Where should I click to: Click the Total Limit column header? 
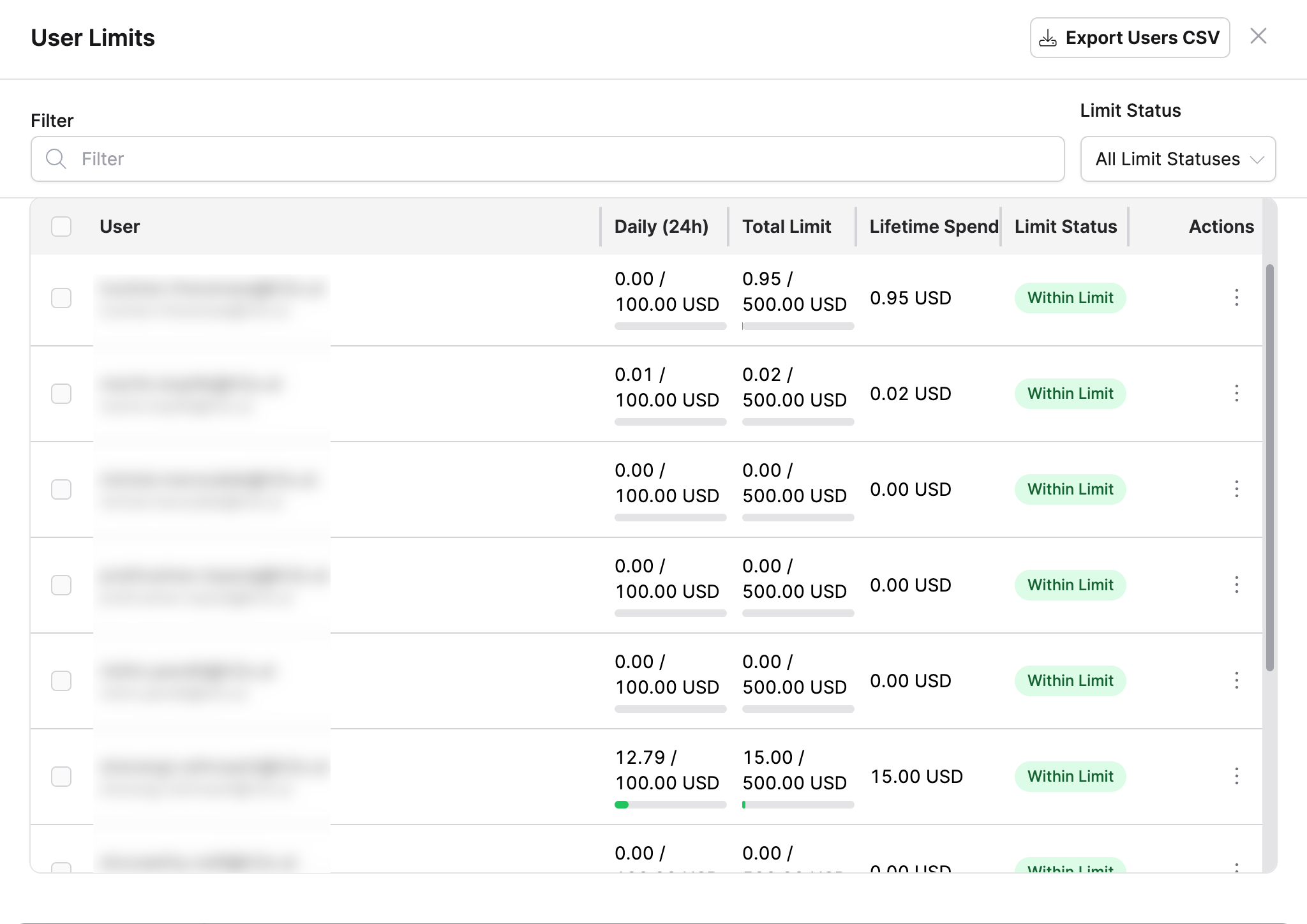pyautogui.click(x=787, y=227)
